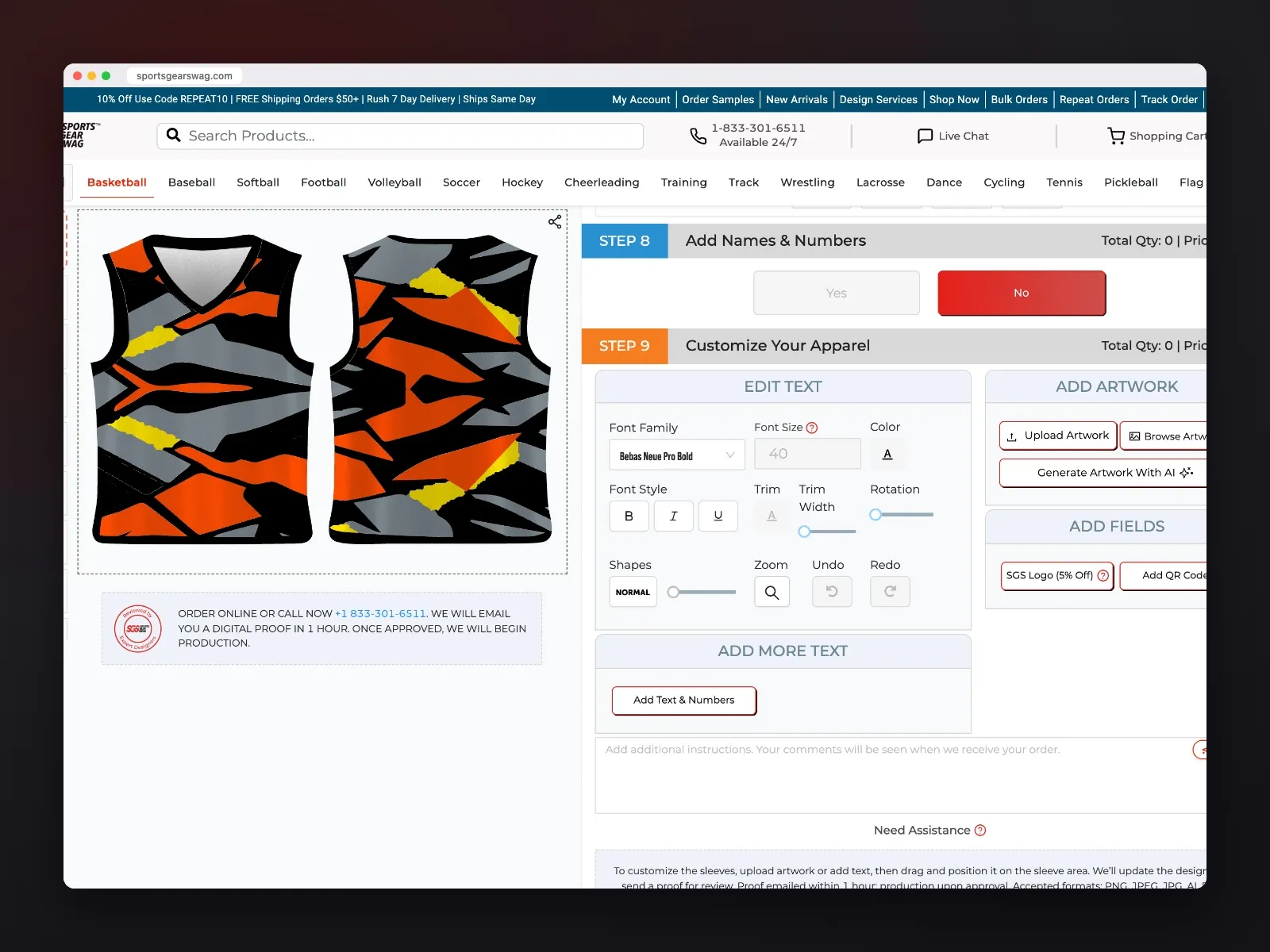The image size is (1270, 952).
Task: Click the Trim letter icon
Action: pos(772,516)
